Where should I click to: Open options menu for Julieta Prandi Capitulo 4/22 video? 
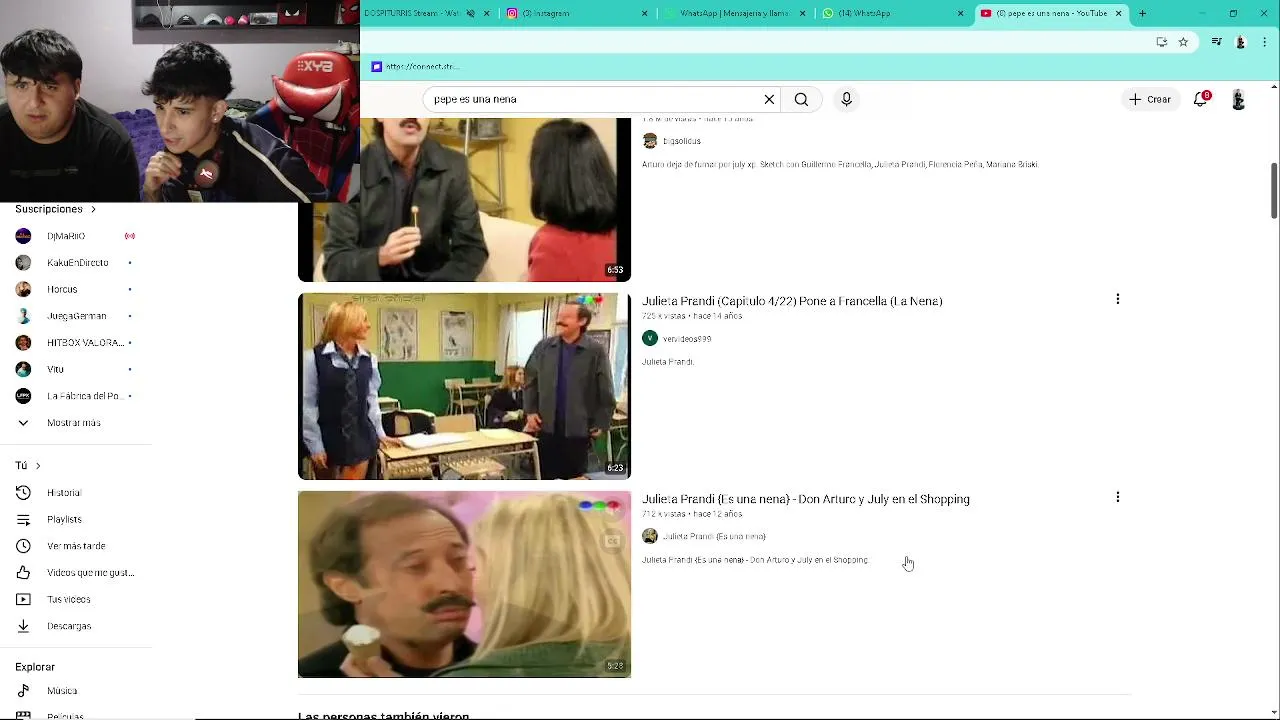click(1117, 299)
